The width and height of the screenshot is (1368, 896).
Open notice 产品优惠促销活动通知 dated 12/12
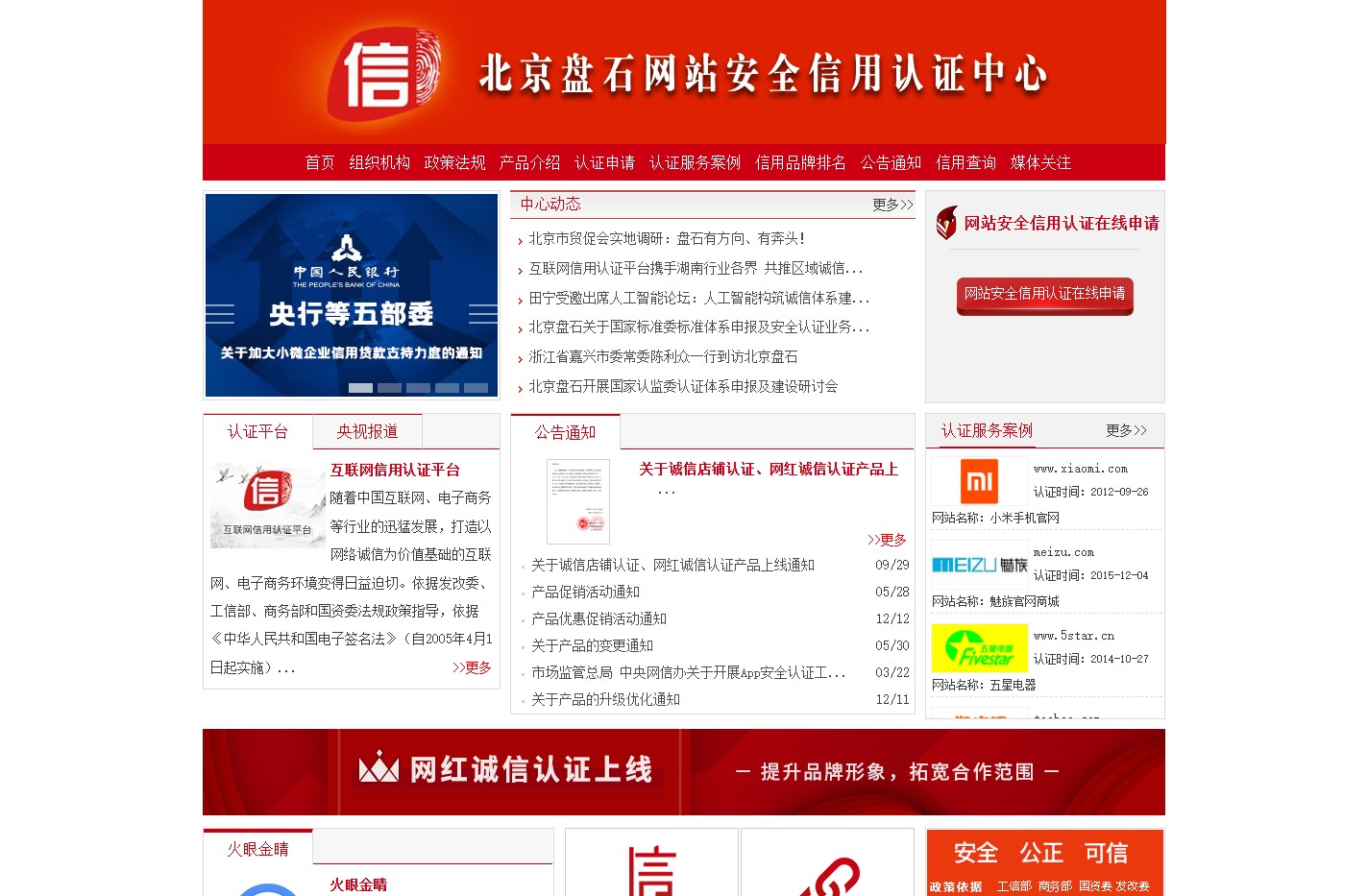click(x=598, y=618)
